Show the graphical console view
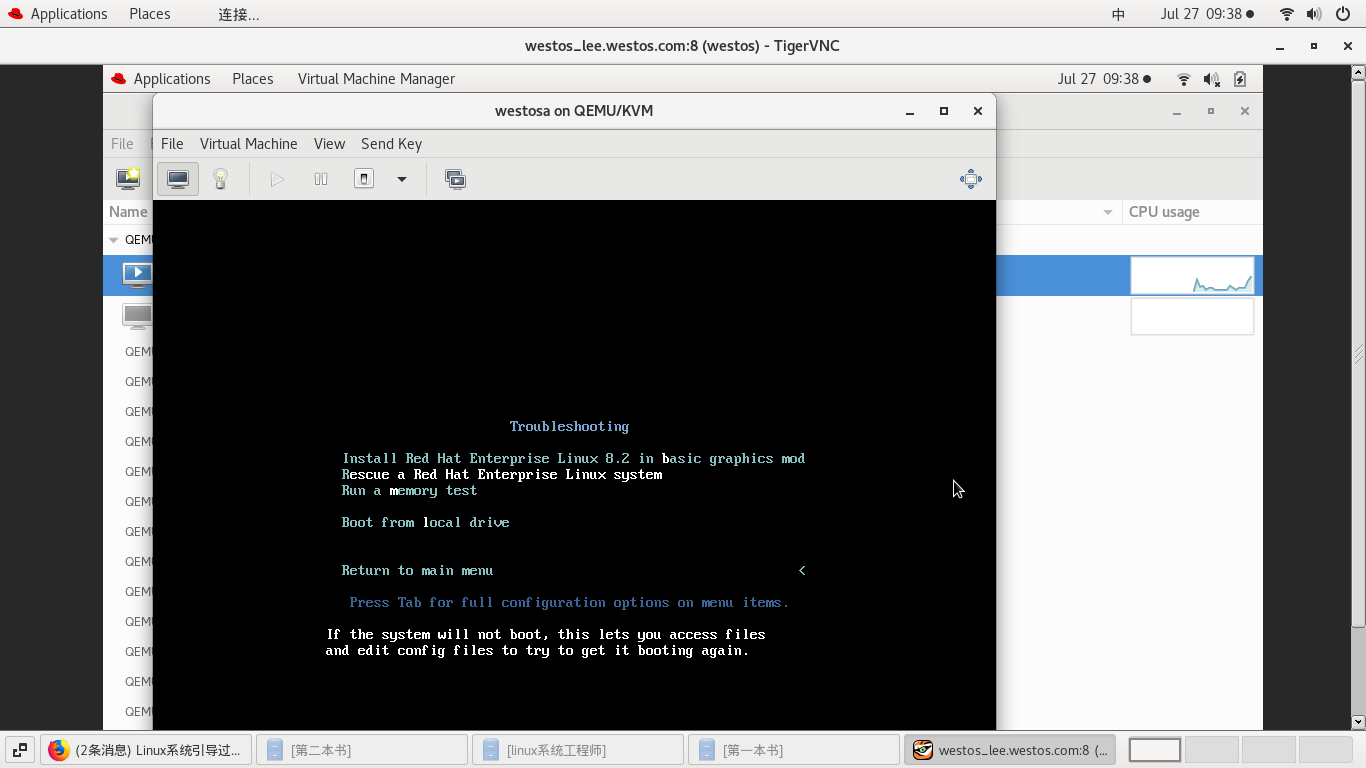This screenshot has width=1366, height=768. (178, 179)
